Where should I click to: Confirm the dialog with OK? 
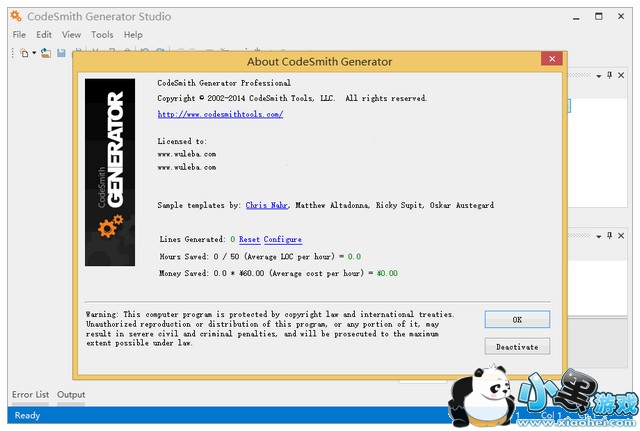click(517, 320)
